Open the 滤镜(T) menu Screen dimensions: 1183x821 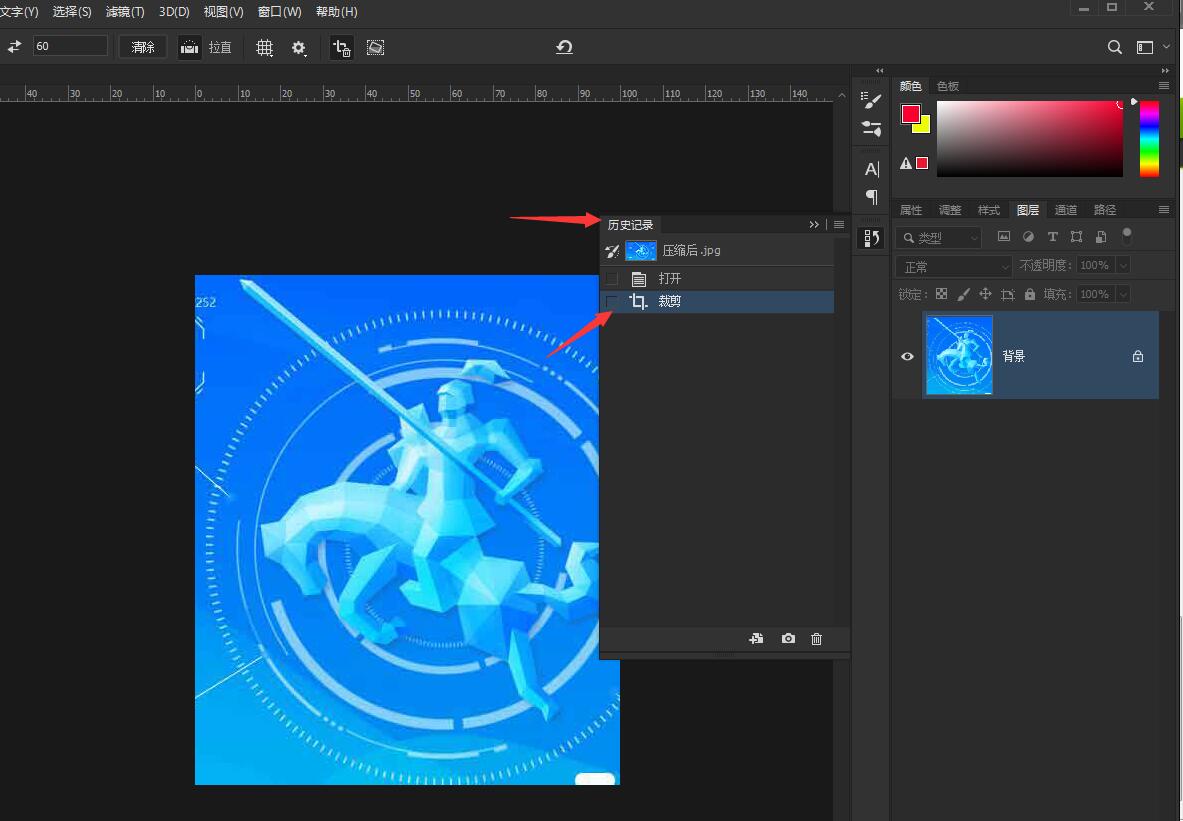(x=125, y=12)
